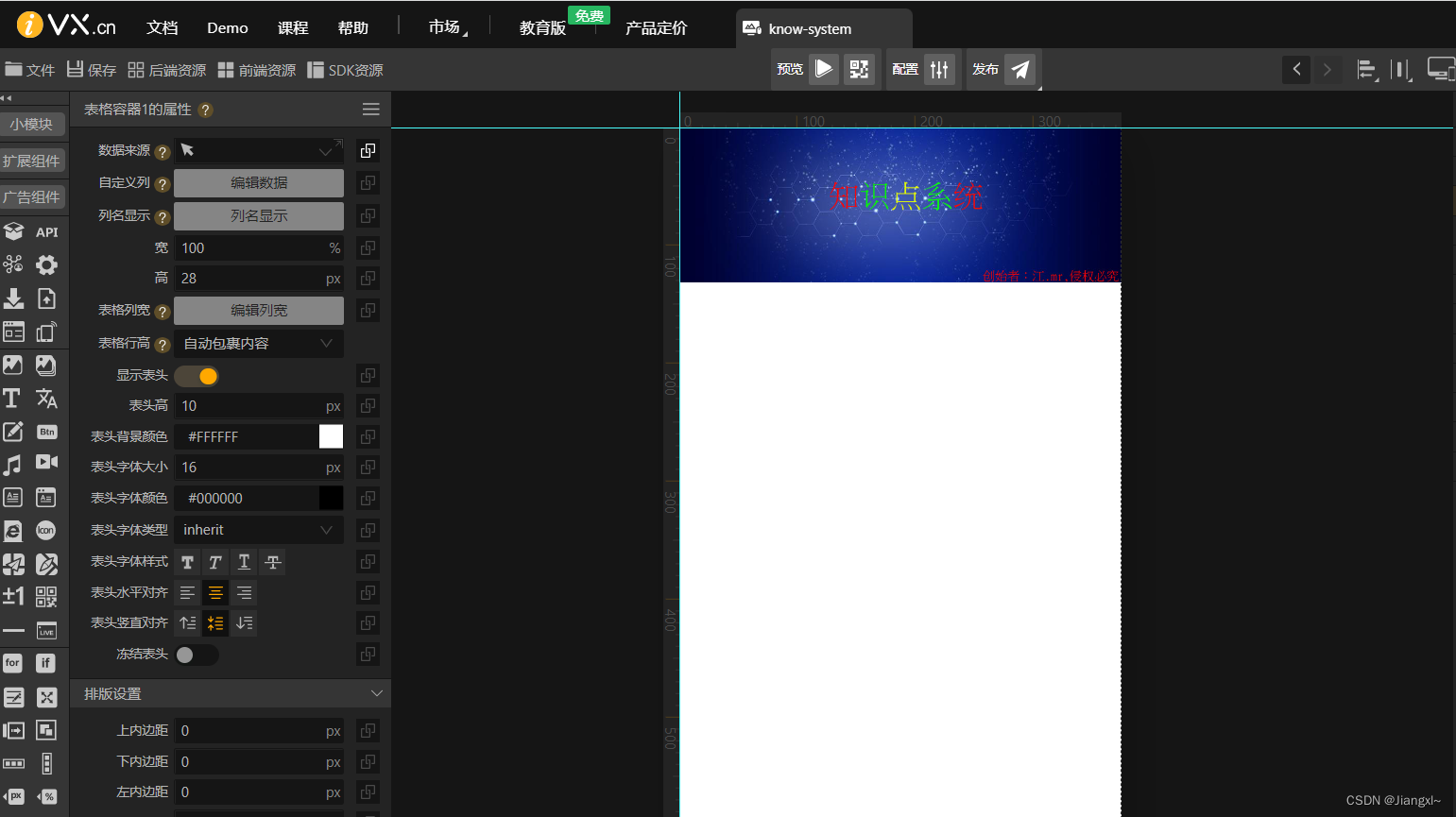
Task: Toggle bold header font style
Action: (x=188, y=563)
